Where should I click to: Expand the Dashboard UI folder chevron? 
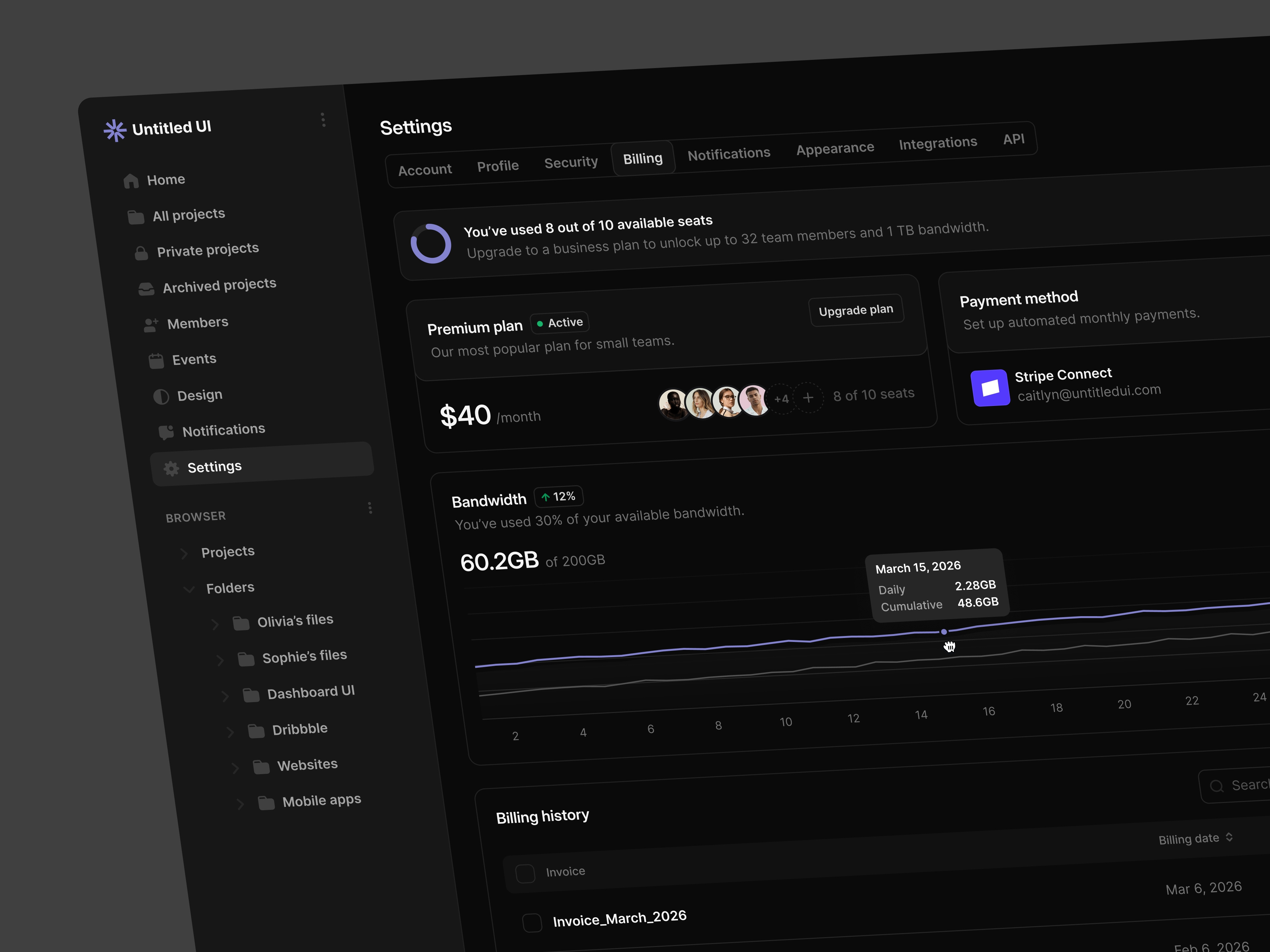pyautogui.click(x=225, y=696)
